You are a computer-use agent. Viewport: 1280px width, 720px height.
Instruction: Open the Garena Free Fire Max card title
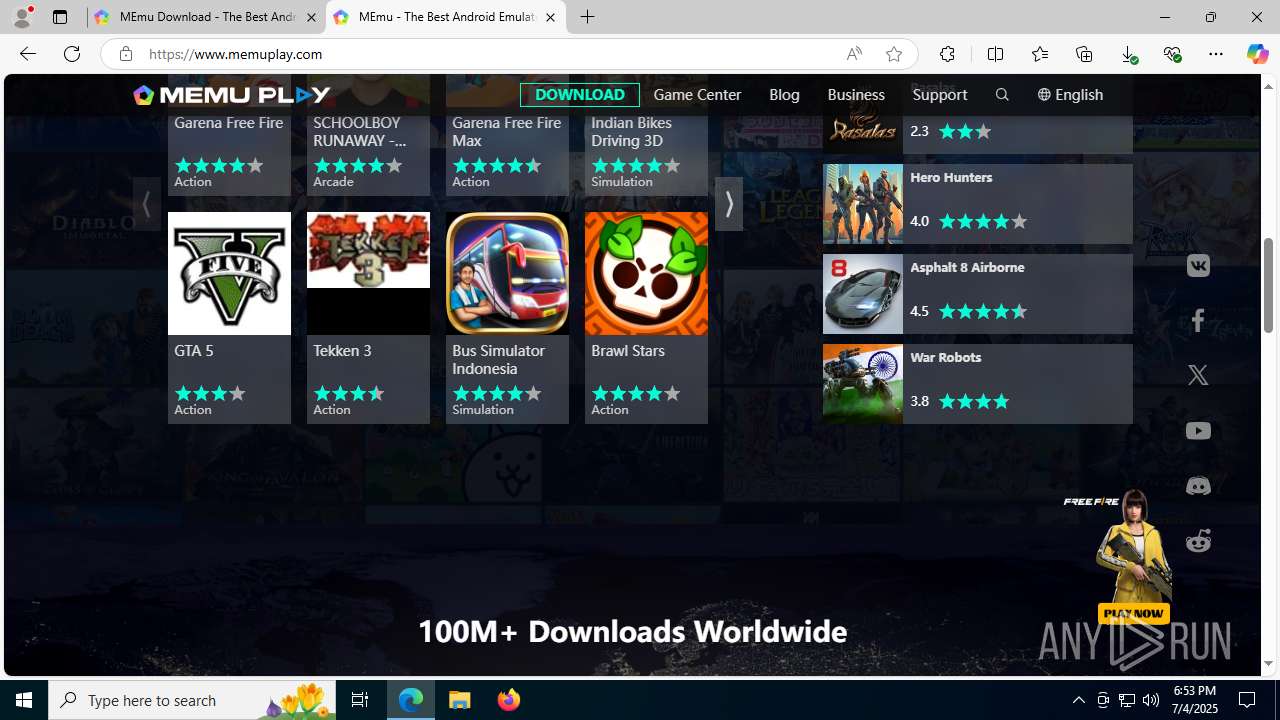point(506,131)
